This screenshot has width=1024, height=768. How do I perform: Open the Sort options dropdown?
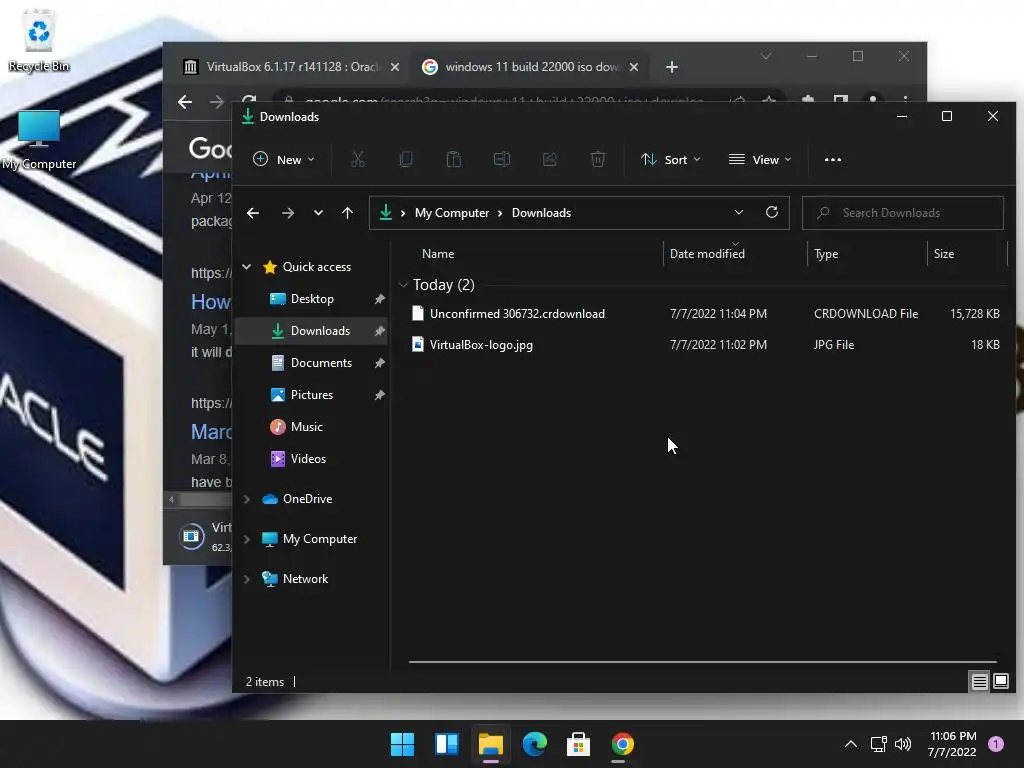click(x=671, y=159)
